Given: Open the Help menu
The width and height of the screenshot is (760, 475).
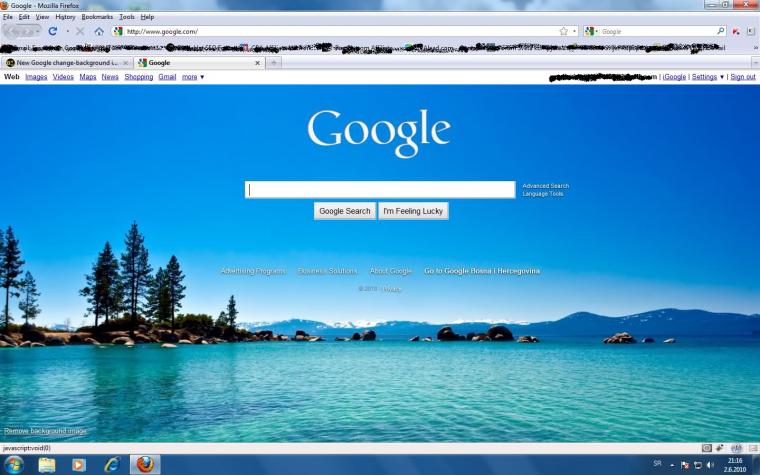Looking at the screenshot, I should pyautogui.click(x=147, y=17).
